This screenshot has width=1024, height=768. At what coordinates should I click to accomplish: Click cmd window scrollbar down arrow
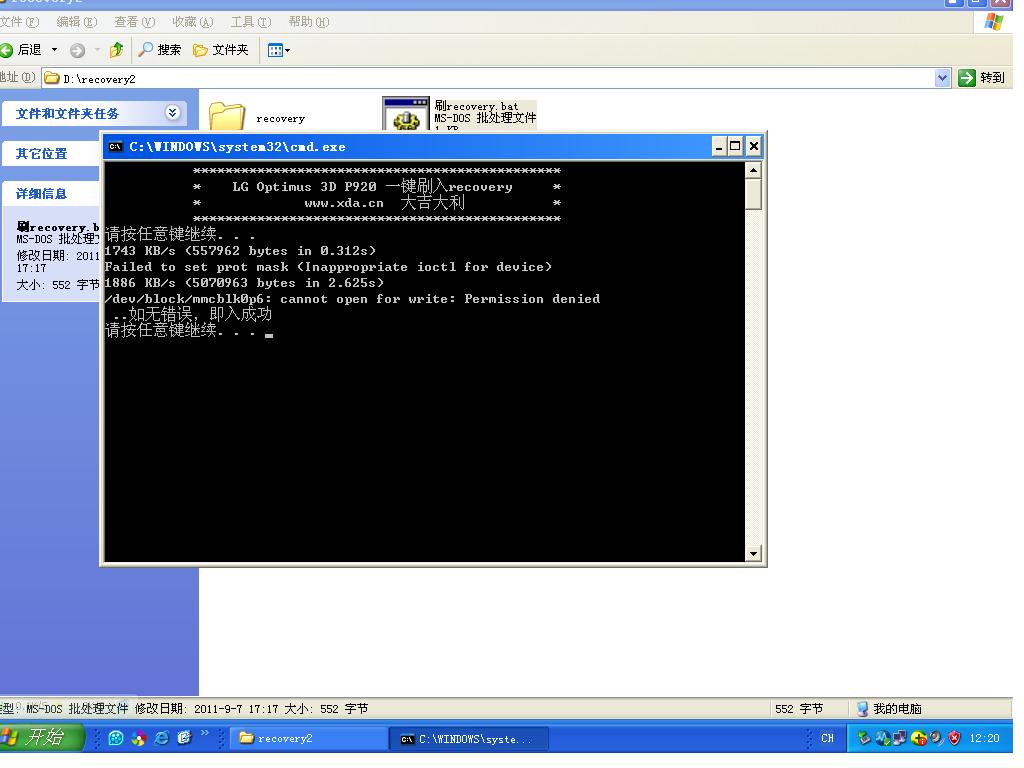[753, 553]
